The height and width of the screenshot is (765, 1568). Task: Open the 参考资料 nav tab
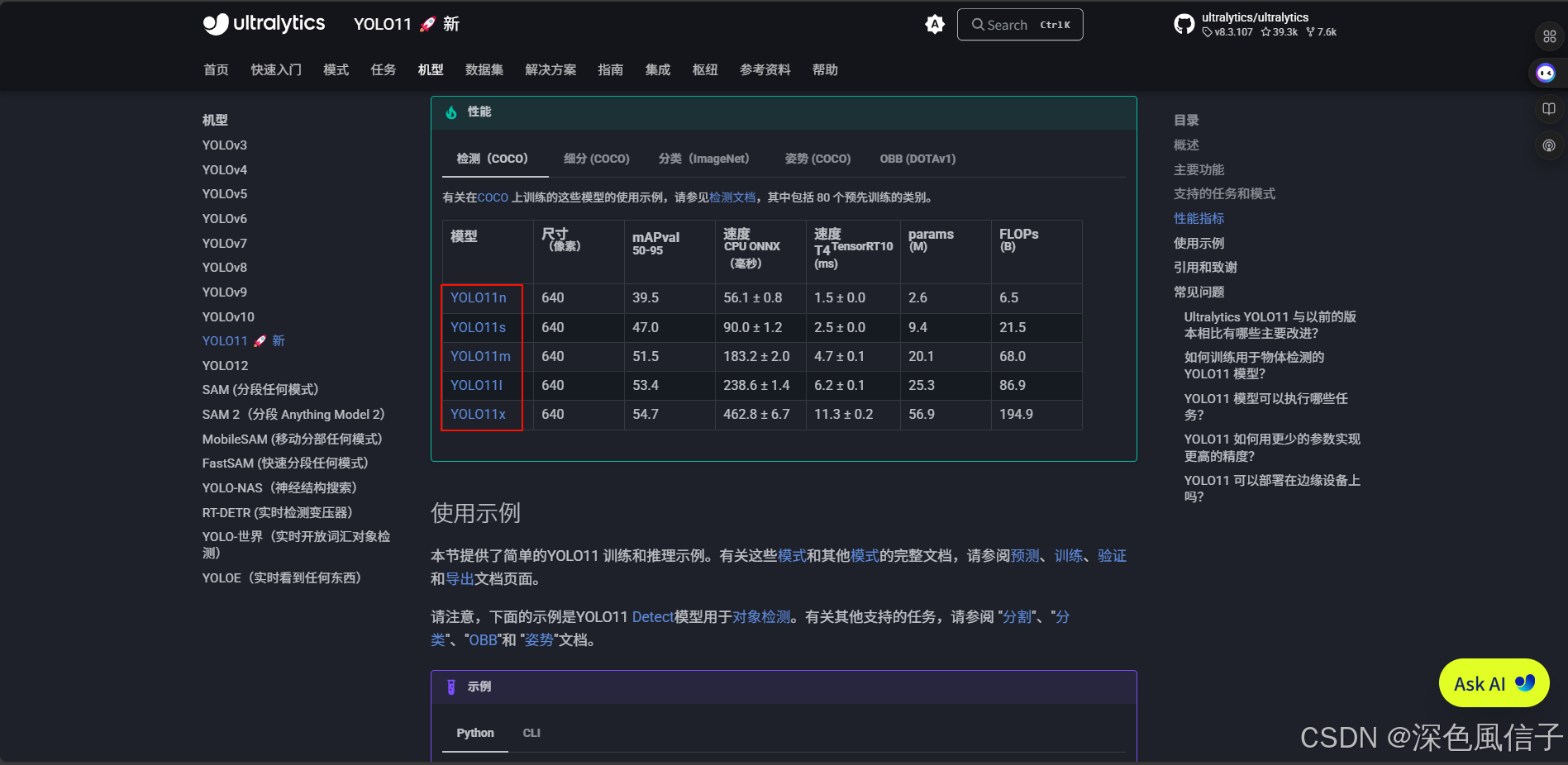coord(765,70)
